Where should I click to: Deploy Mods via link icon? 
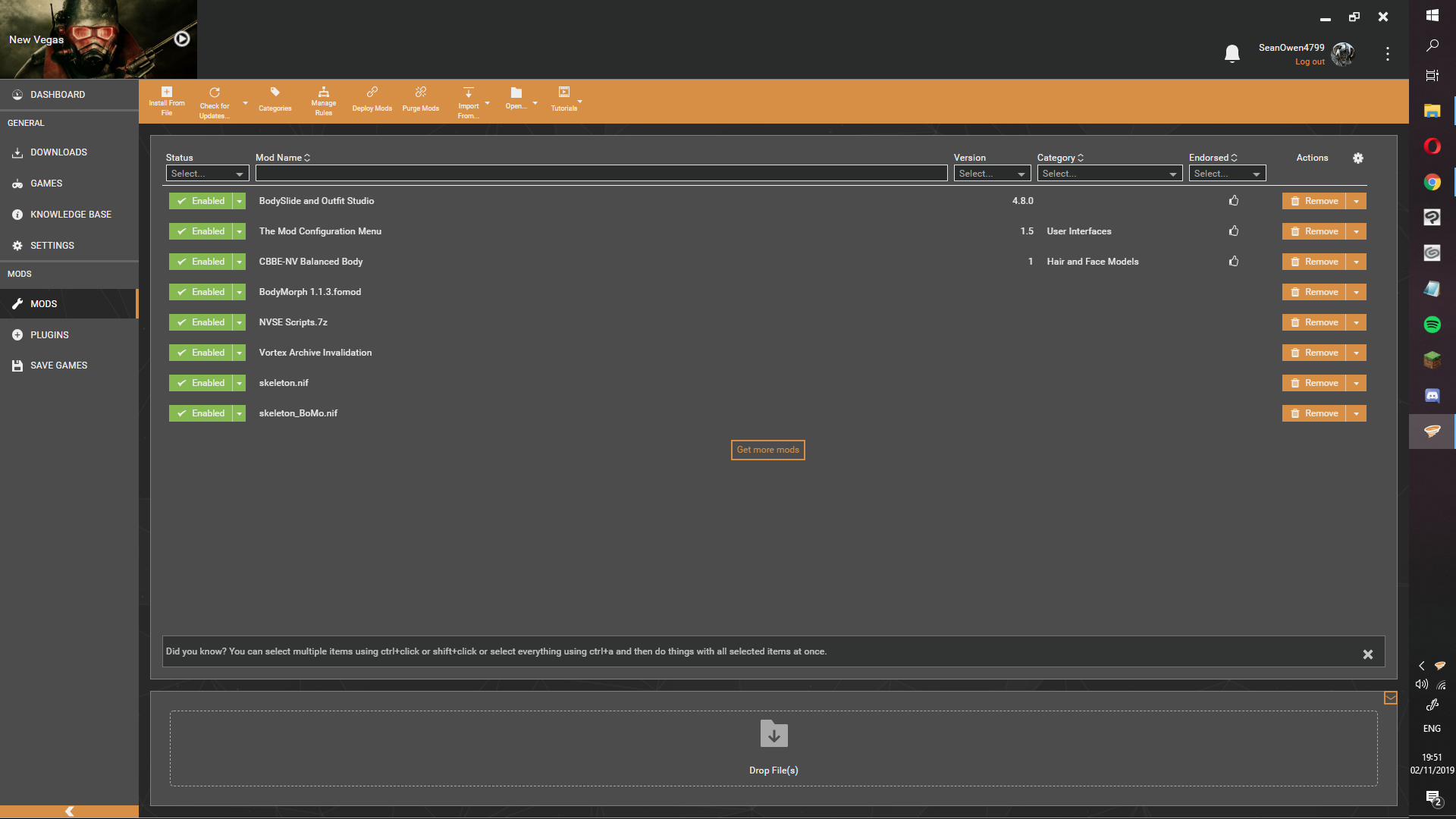372,99
